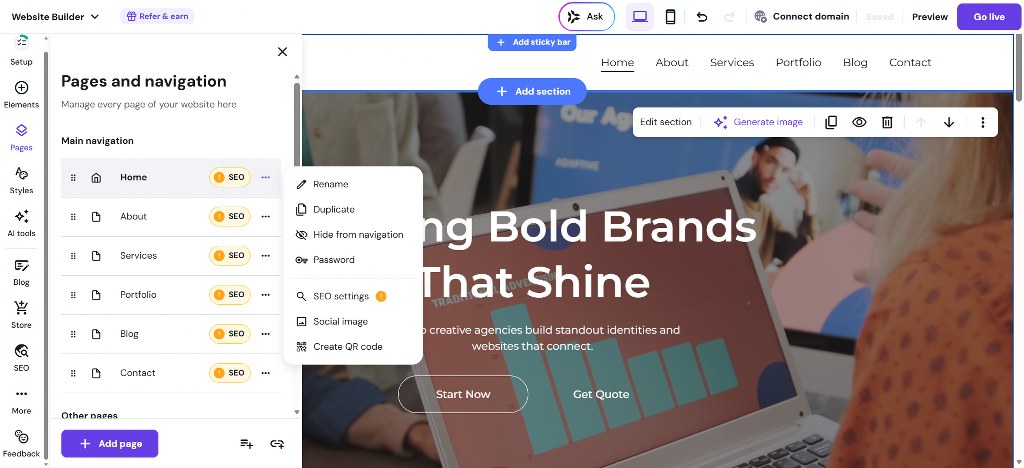The width and height of the screenshot is (1024, 468).
Task: Click the Add page button
Action: point(110,444)
